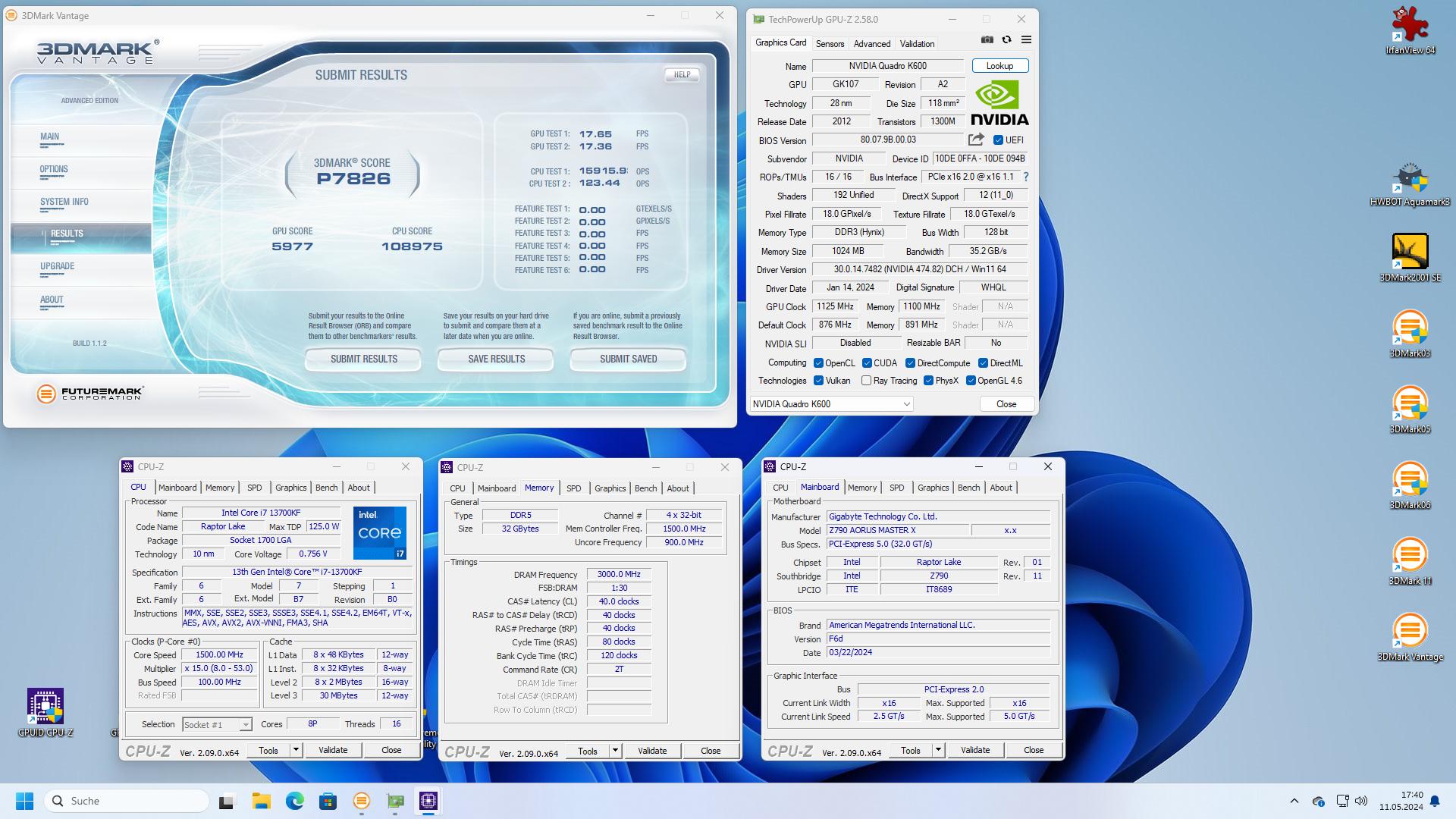Open the Socket #1 selection dropdown
1456x819 pixels.
point(216,725)
